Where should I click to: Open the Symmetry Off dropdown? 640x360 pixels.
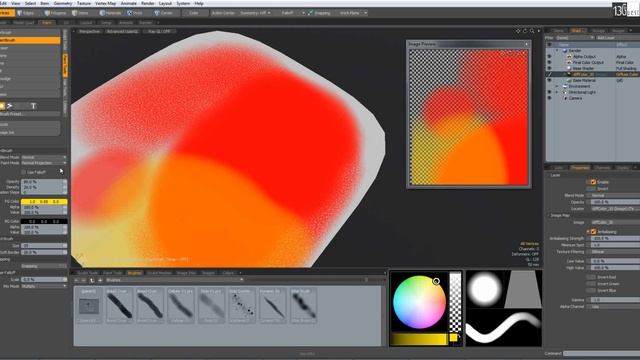coord(256,13)
